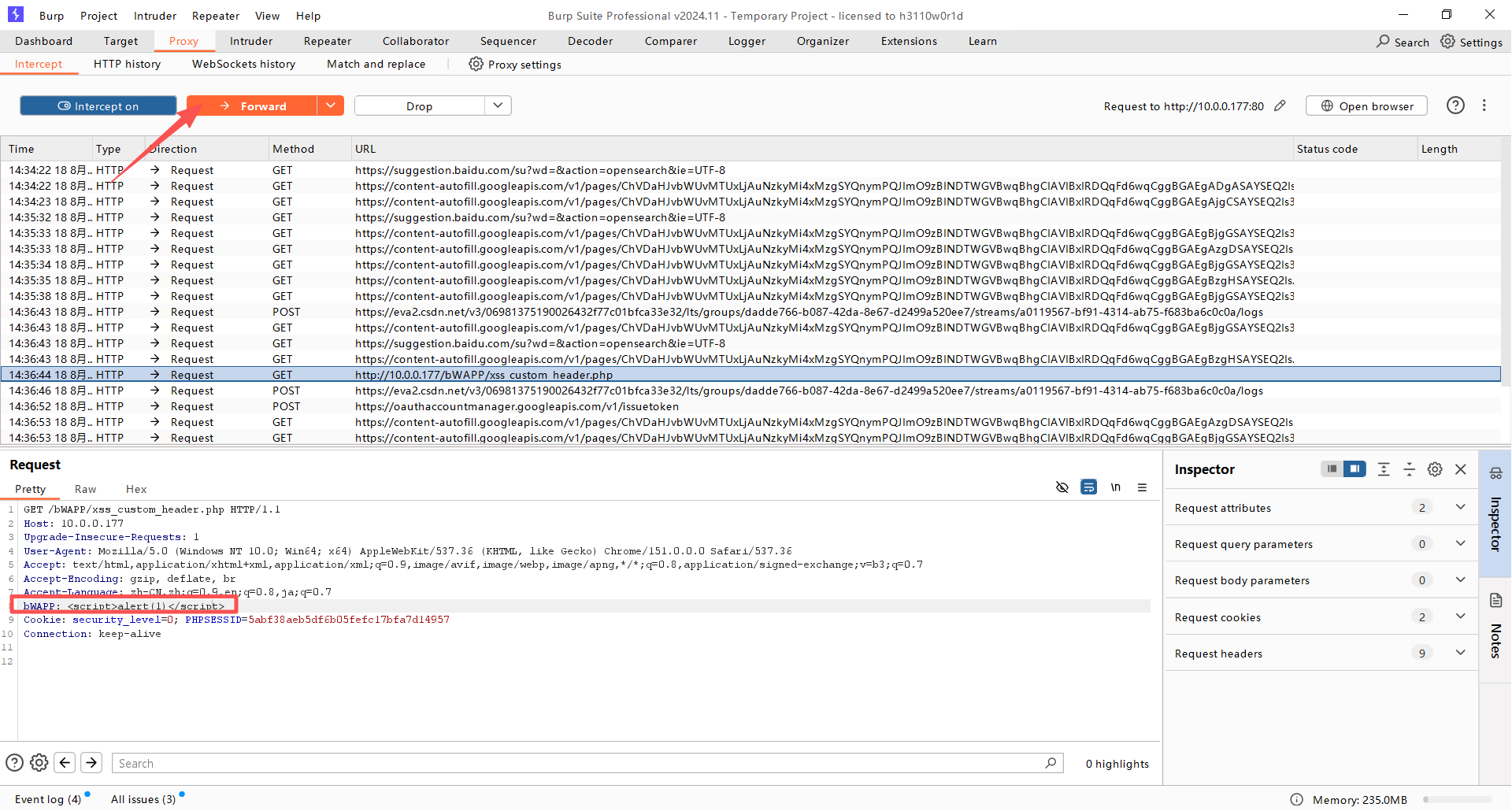
Task: Edit the request target with pencil icon
Action: [1280, 106]
